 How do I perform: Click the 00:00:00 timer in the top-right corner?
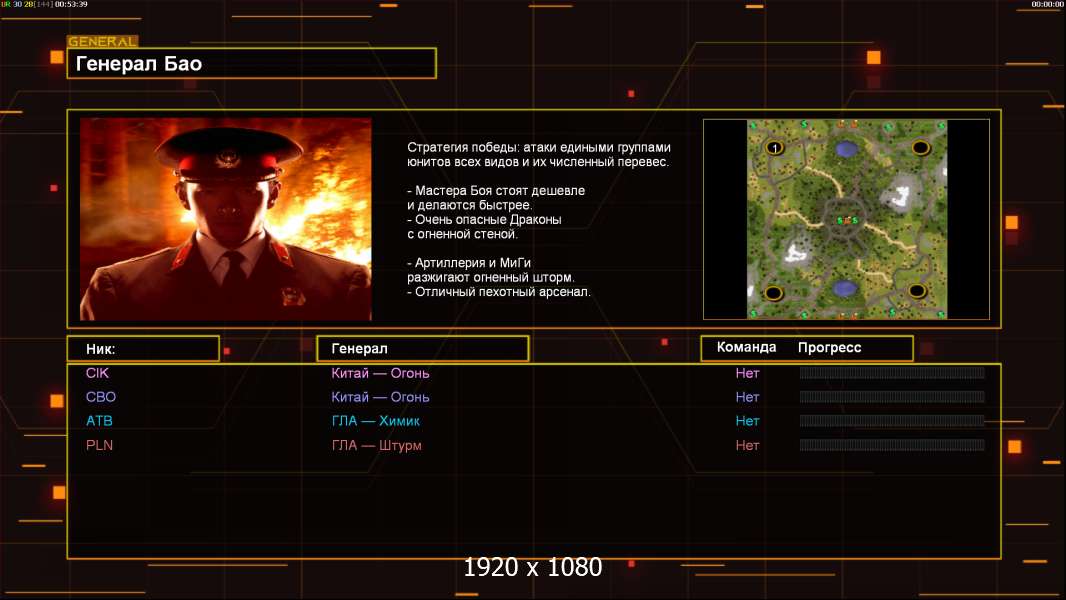pyautogui.click(x=1048, y=4)
